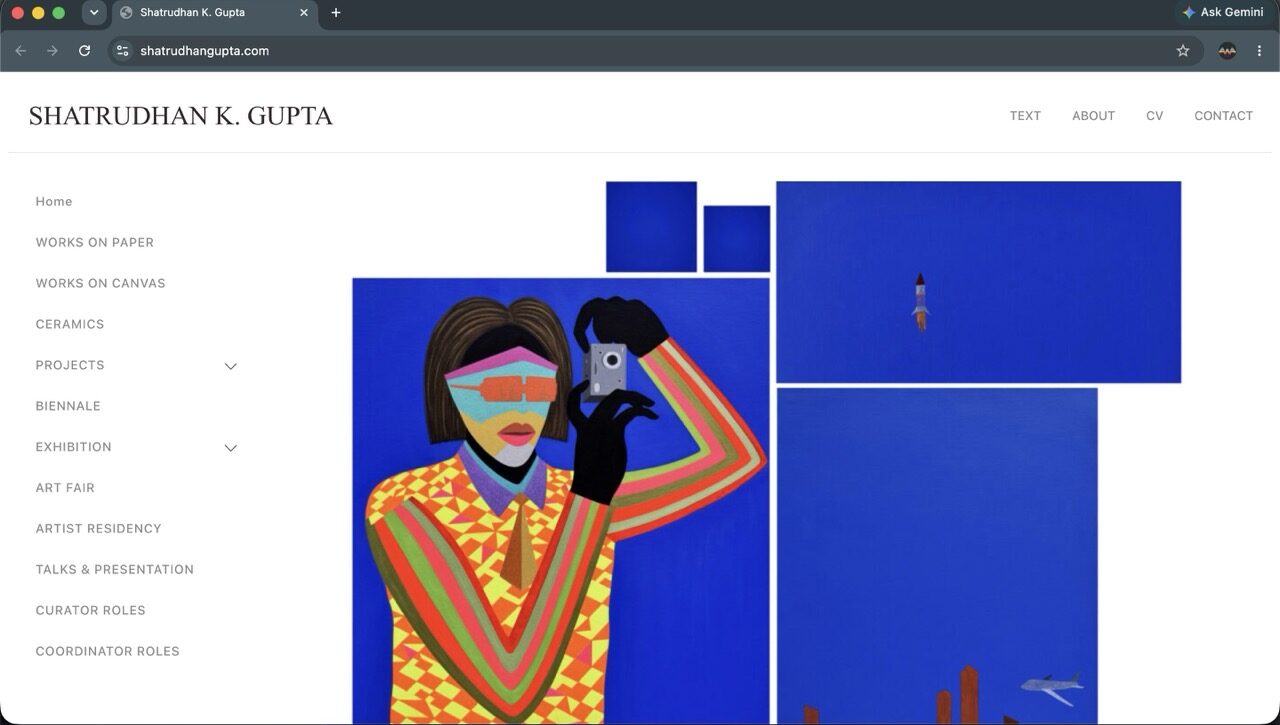Click the larger small blue square painting
The width and height of the screenshot is (1280, 725).
click(x=651, y=227)
